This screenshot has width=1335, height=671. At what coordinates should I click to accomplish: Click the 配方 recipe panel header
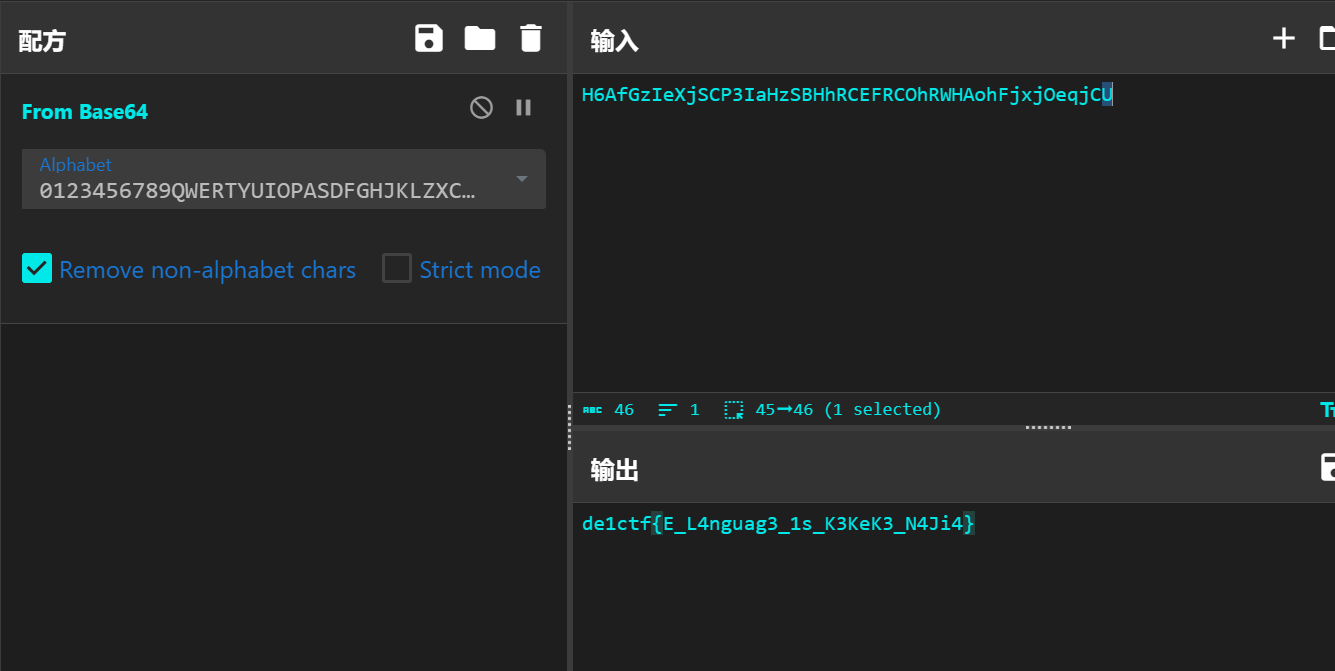(x=42, y=41)
